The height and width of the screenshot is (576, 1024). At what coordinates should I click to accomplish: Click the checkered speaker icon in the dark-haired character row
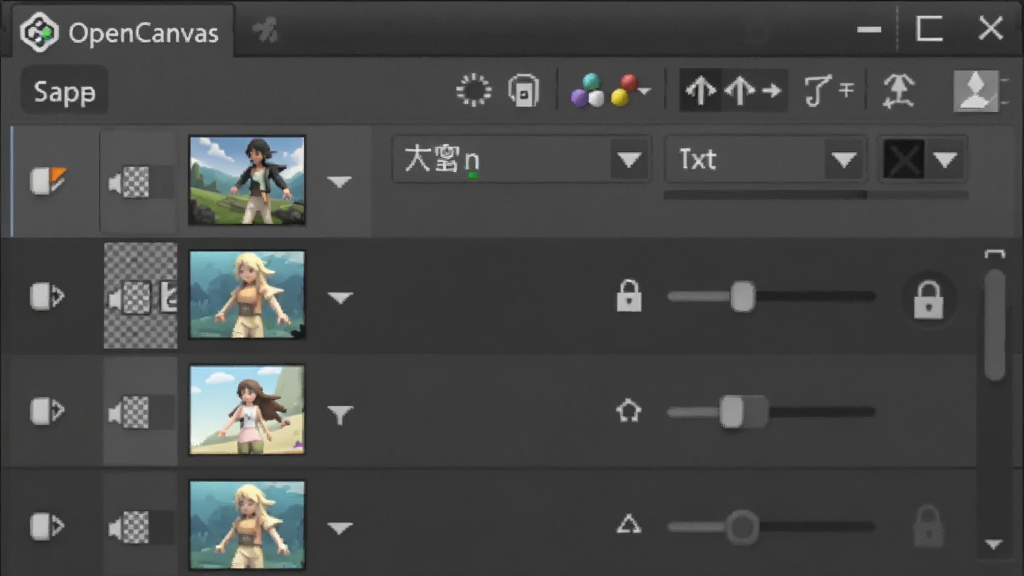pos(129,182)
